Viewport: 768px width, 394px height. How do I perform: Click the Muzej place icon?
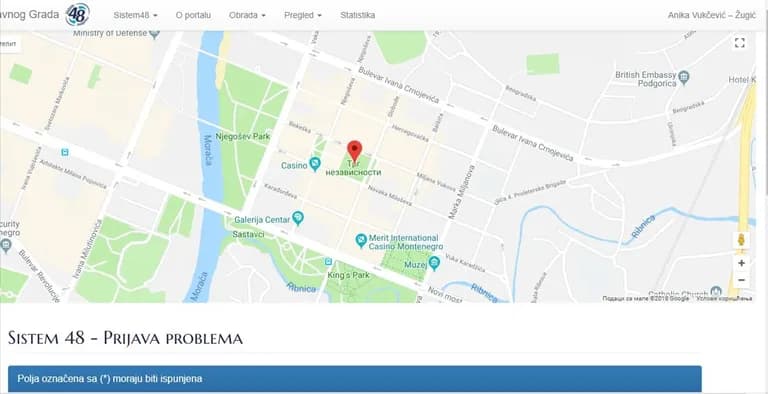434,264
